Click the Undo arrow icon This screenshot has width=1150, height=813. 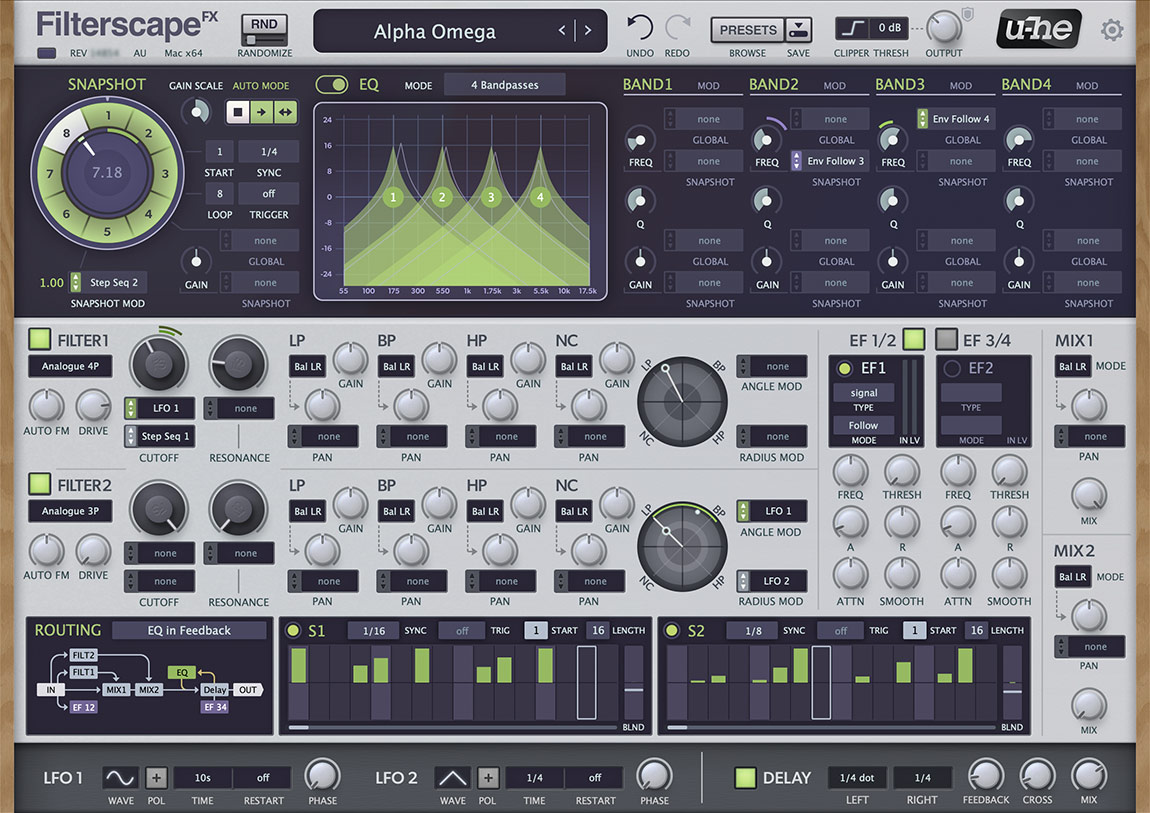tap(641, 28)
